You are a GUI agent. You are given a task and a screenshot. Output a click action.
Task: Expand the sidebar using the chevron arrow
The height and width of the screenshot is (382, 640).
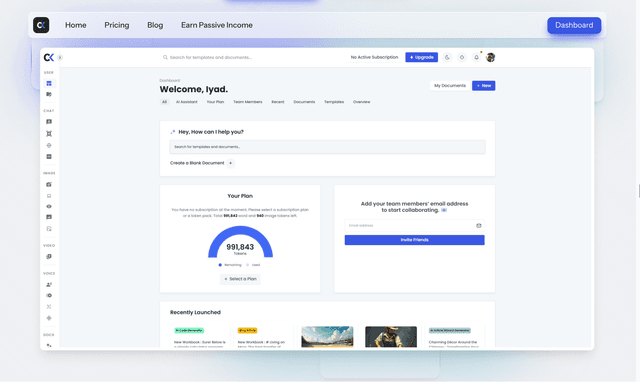click(x=60, y=58)
